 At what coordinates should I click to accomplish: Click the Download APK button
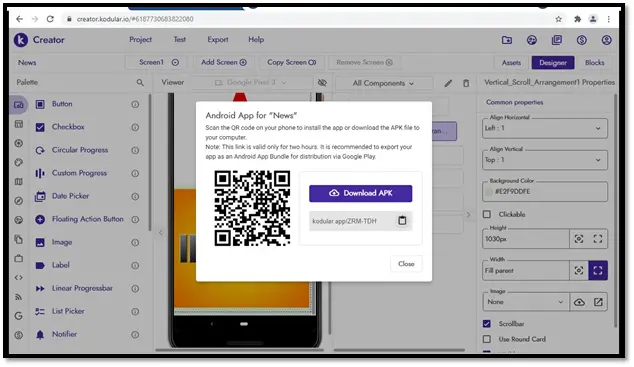[360, 193]
